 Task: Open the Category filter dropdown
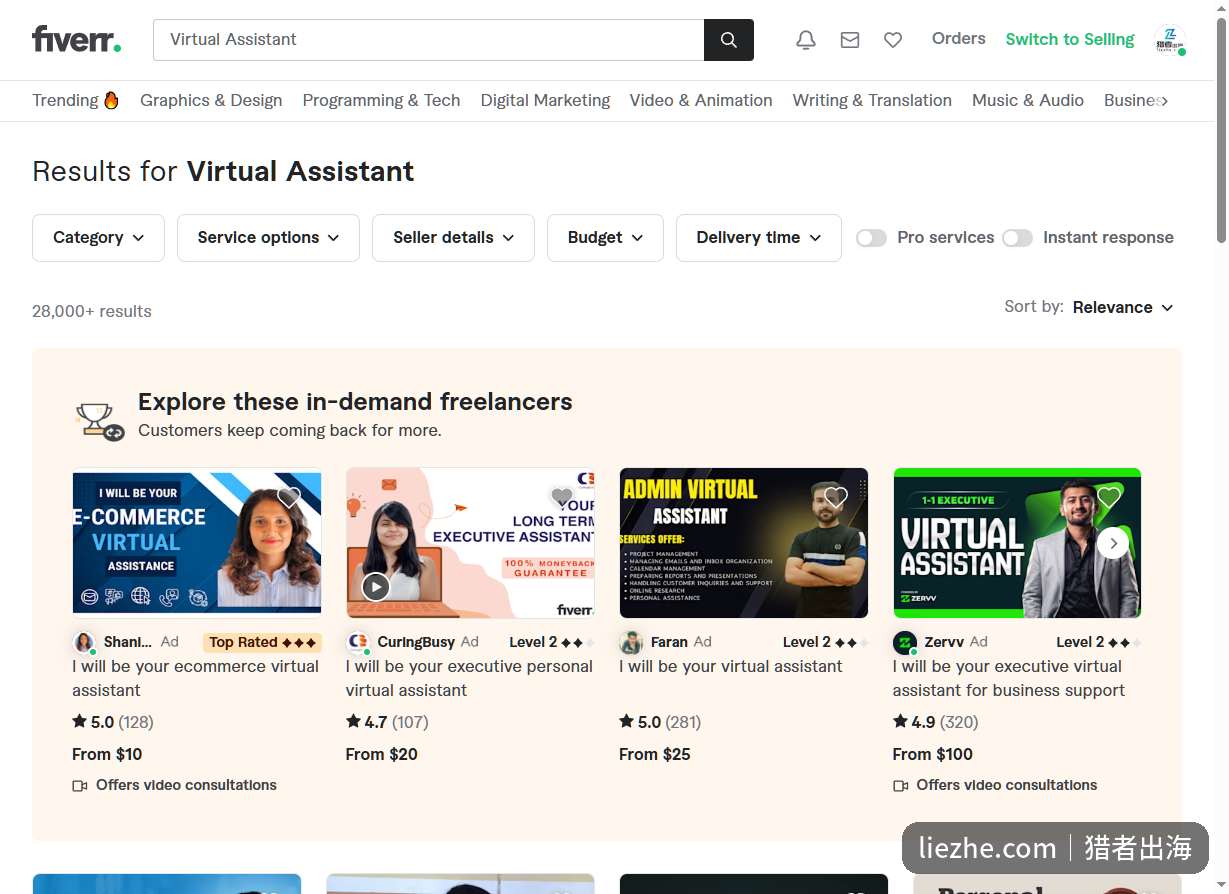click(x=98, y=238)
